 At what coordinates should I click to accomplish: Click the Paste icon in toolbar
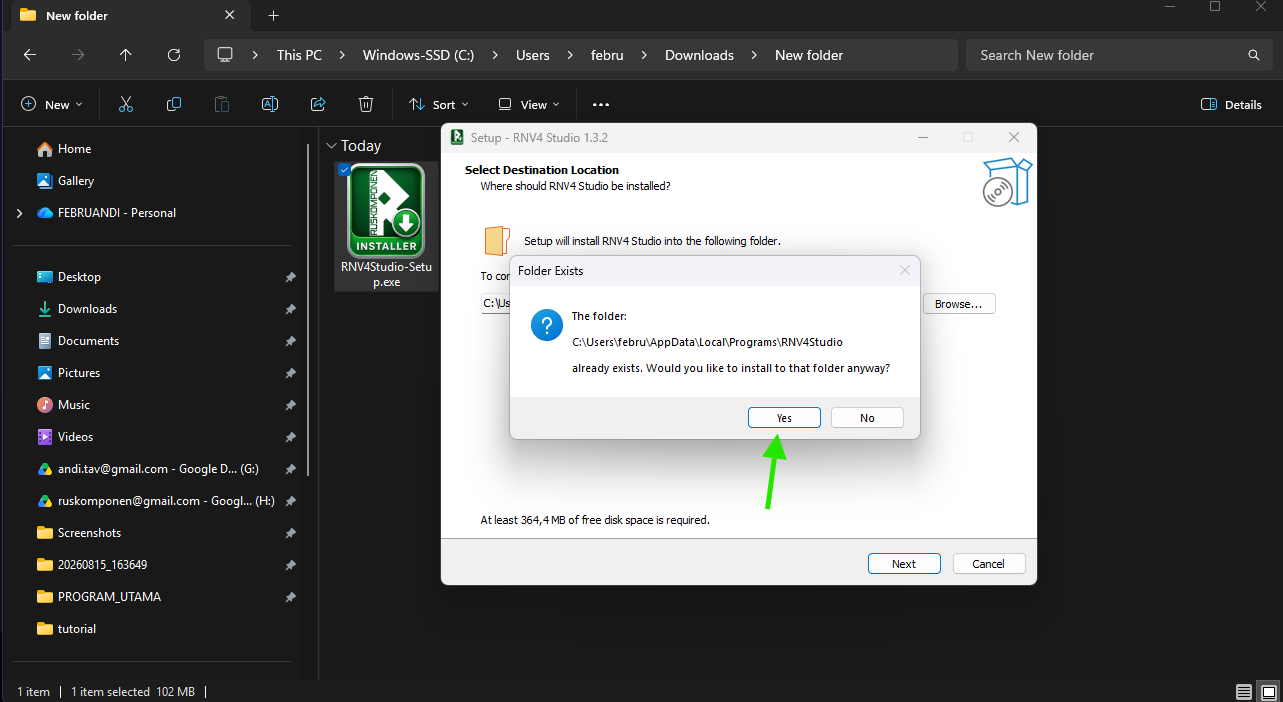pos(222,104)
